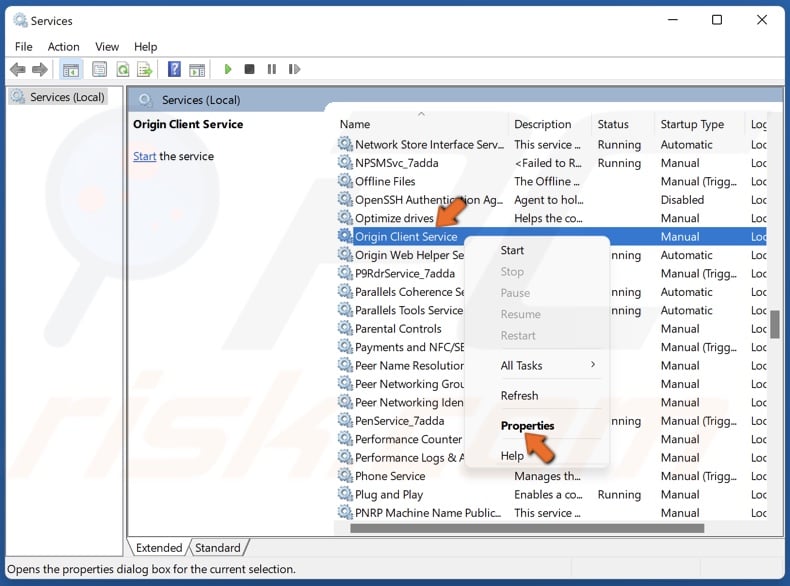Click the toolbar Refresh icon
The image size is (790, 586).
tap(122, 69)
